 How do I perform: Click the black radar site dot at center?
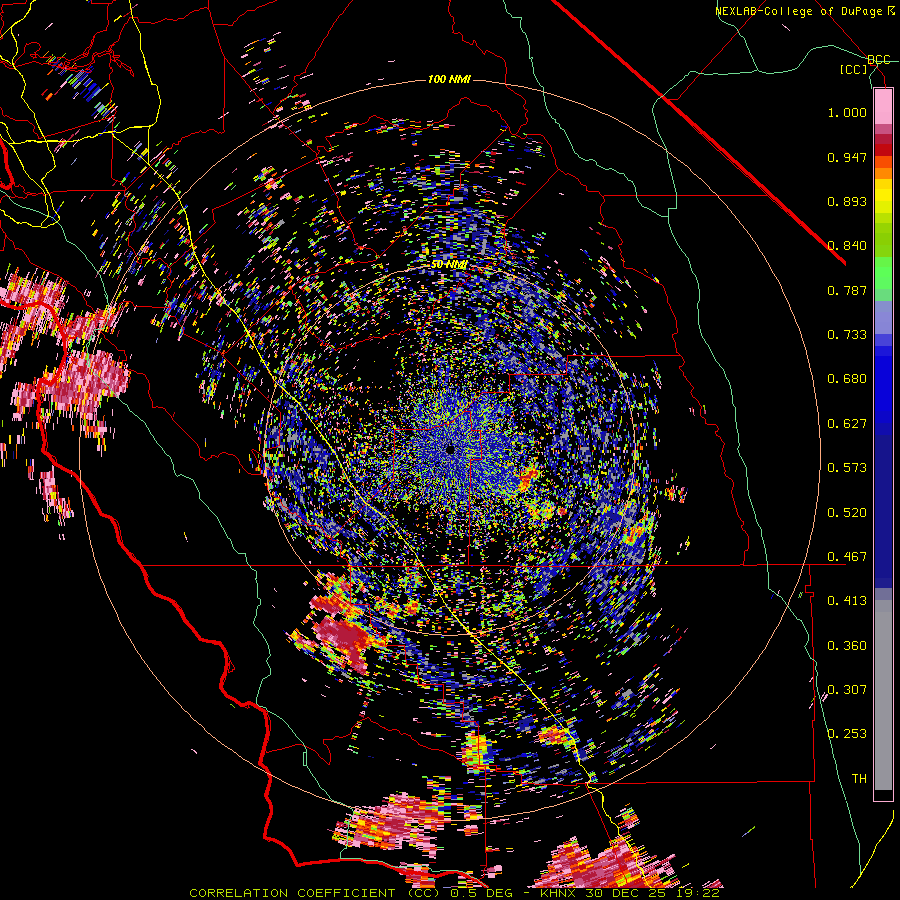click(x=450, y=449)
